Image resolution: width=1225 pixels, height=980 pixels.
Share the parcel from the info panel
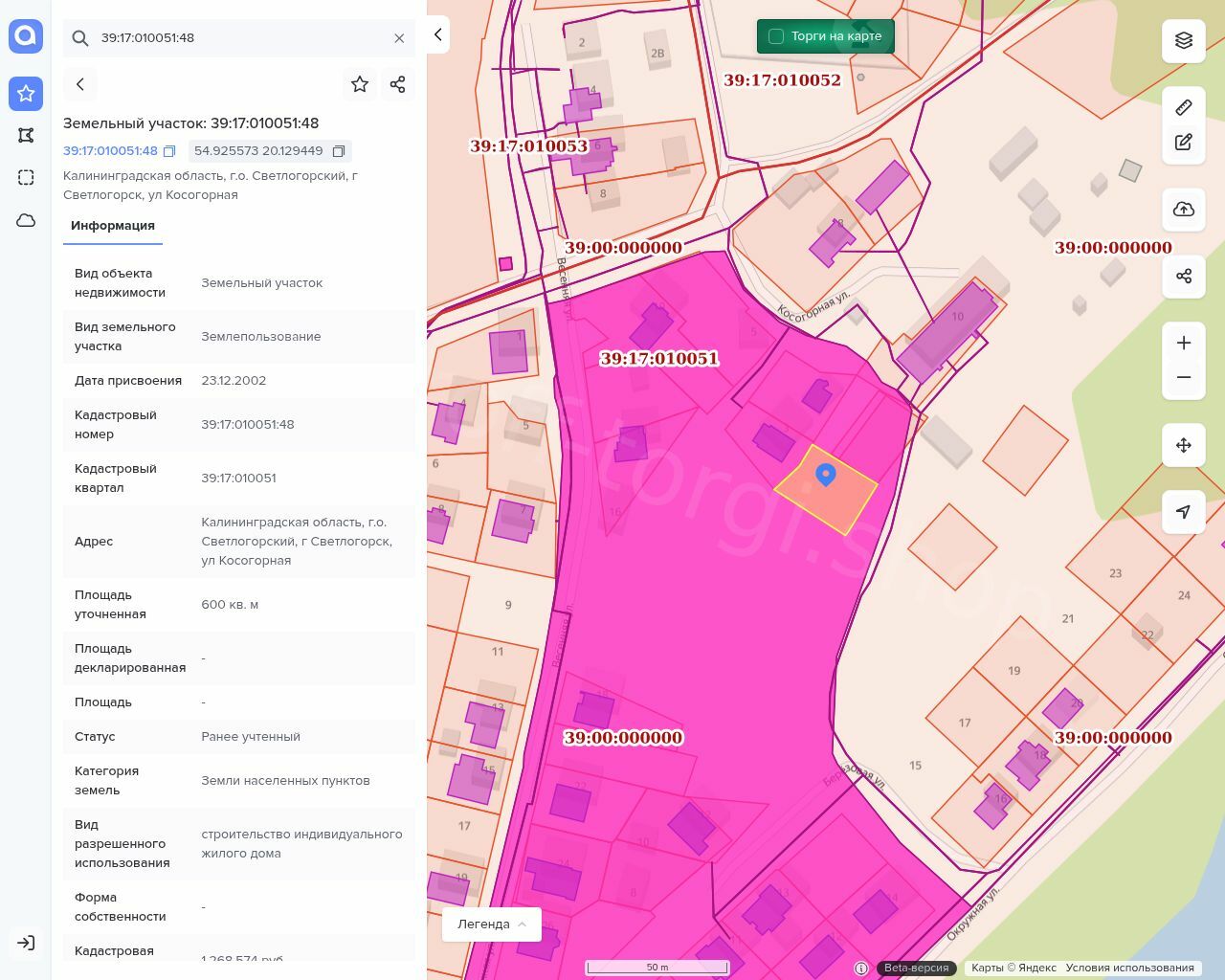coord(398,84)
